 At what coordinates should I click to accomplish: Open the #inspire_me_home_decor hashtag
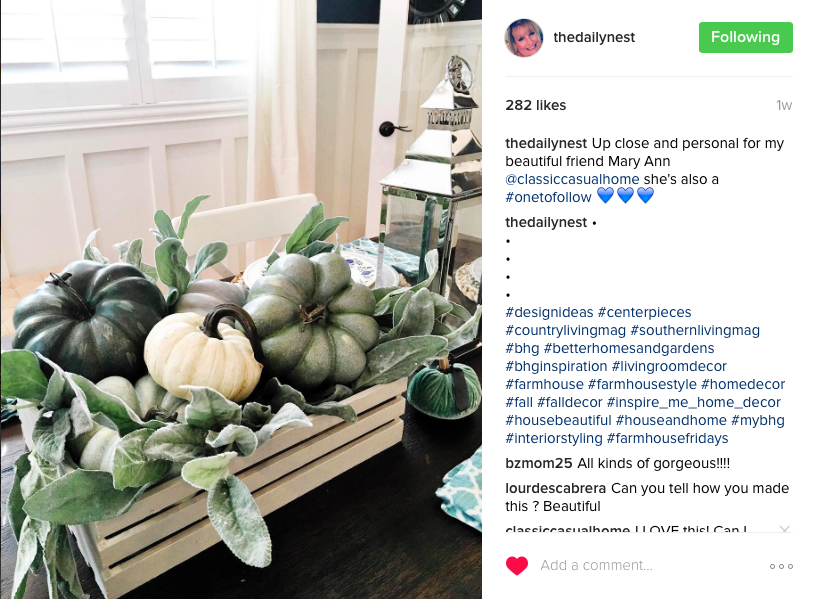click(x=693, y=402)
